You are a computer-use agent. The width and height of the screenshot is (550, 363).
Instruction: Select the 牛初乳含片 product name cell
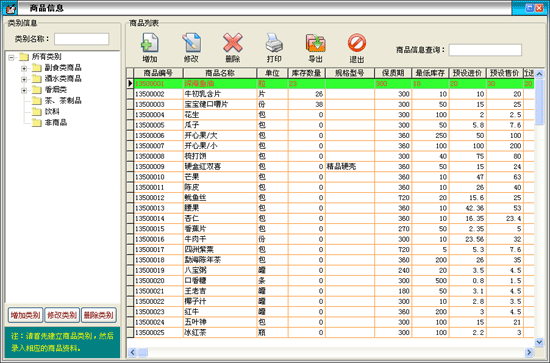coord(220,94)
